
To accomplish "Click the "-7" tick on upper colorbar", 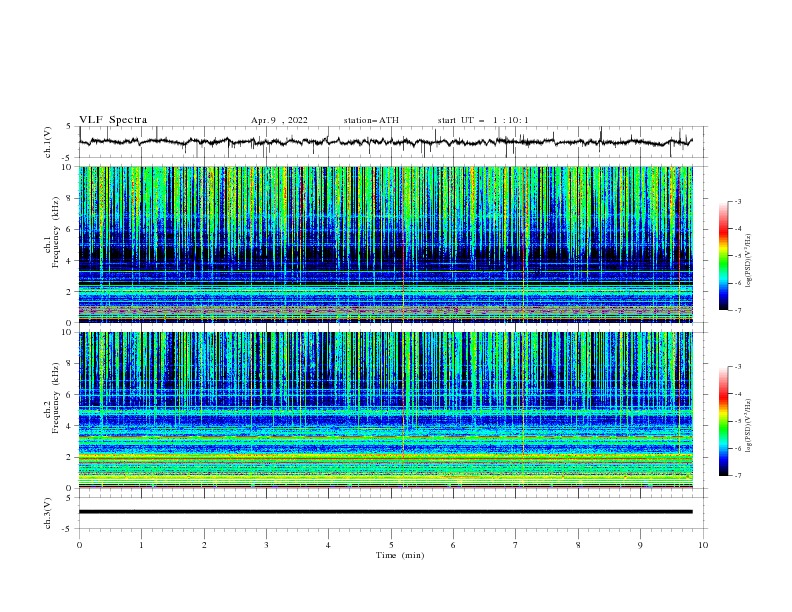I will pos(738,311).
